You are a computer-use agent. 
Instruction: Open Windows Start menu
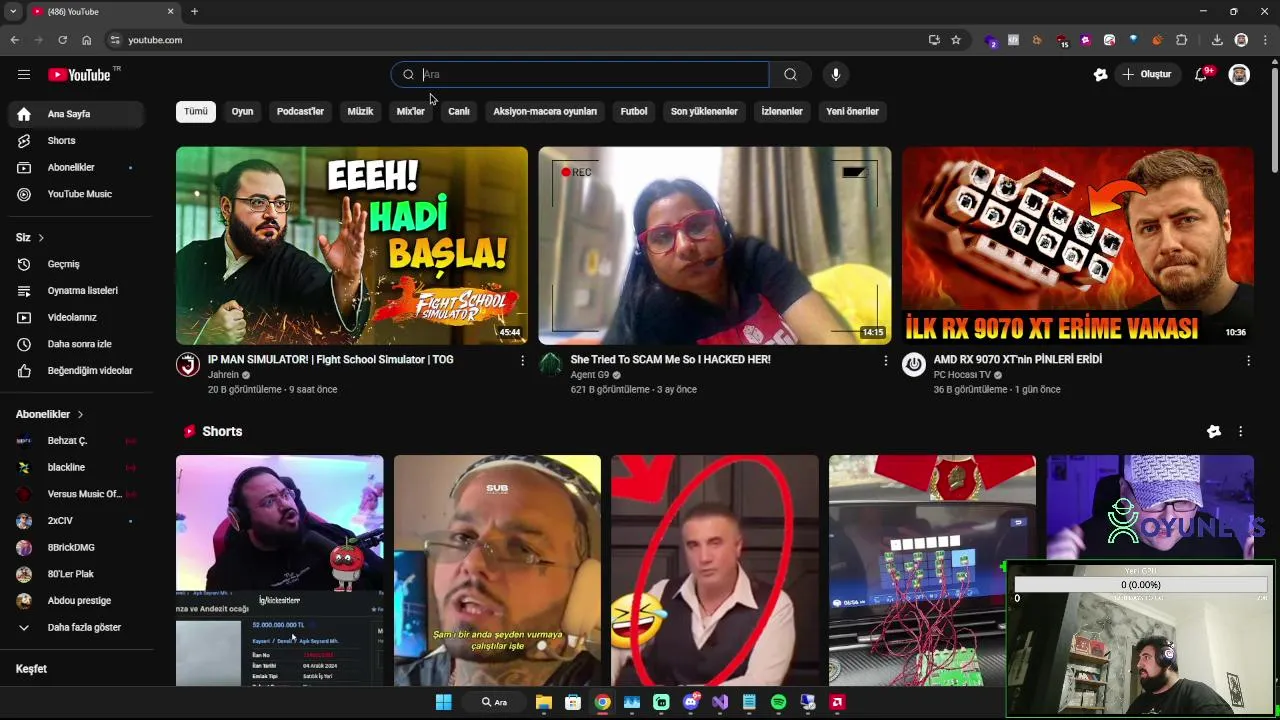444,702
